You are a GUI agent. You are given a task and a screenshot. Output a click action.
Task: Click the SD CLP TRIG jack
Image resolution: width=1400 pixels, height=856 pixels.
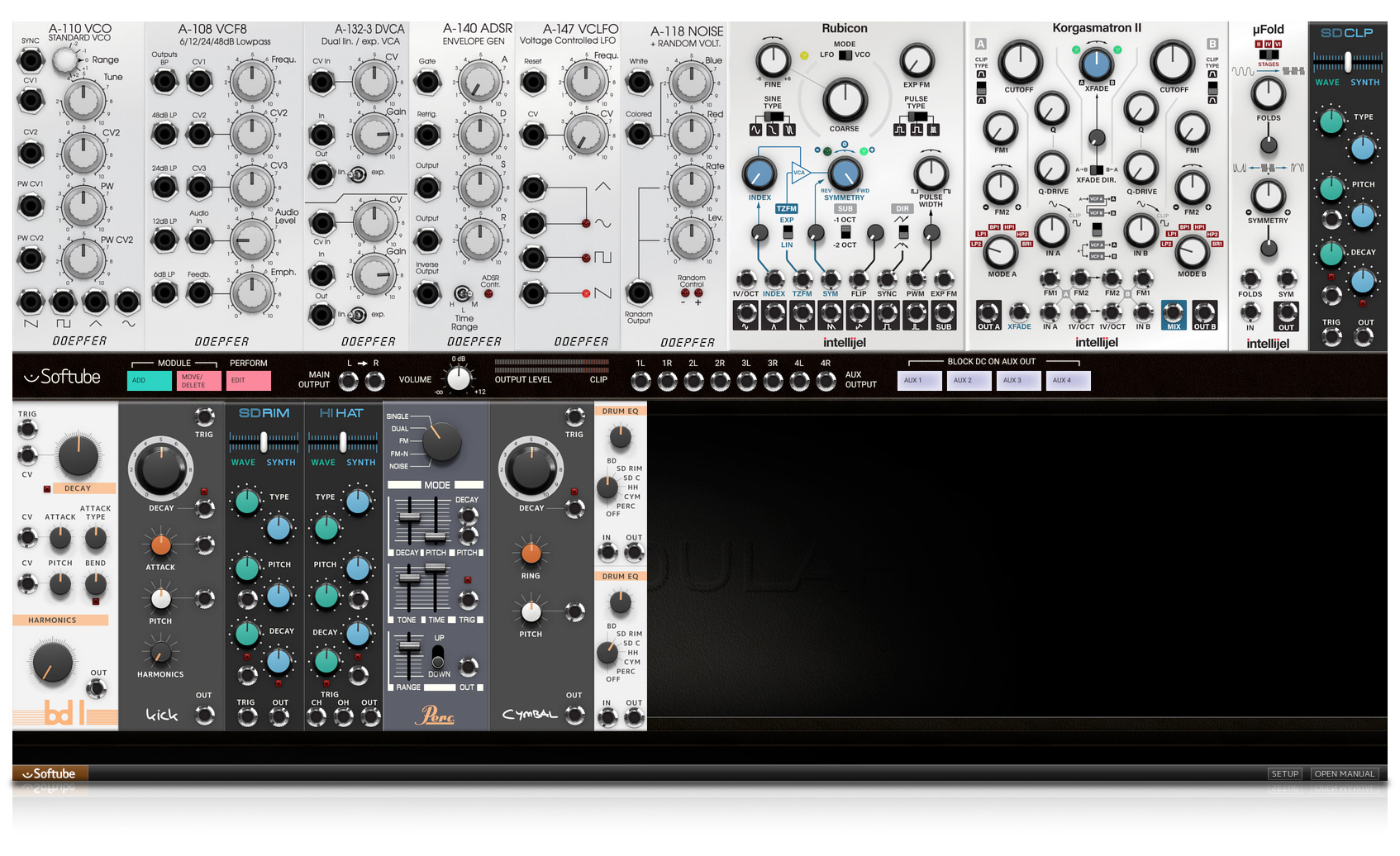pyautogui.click(x=1331, y=336)
